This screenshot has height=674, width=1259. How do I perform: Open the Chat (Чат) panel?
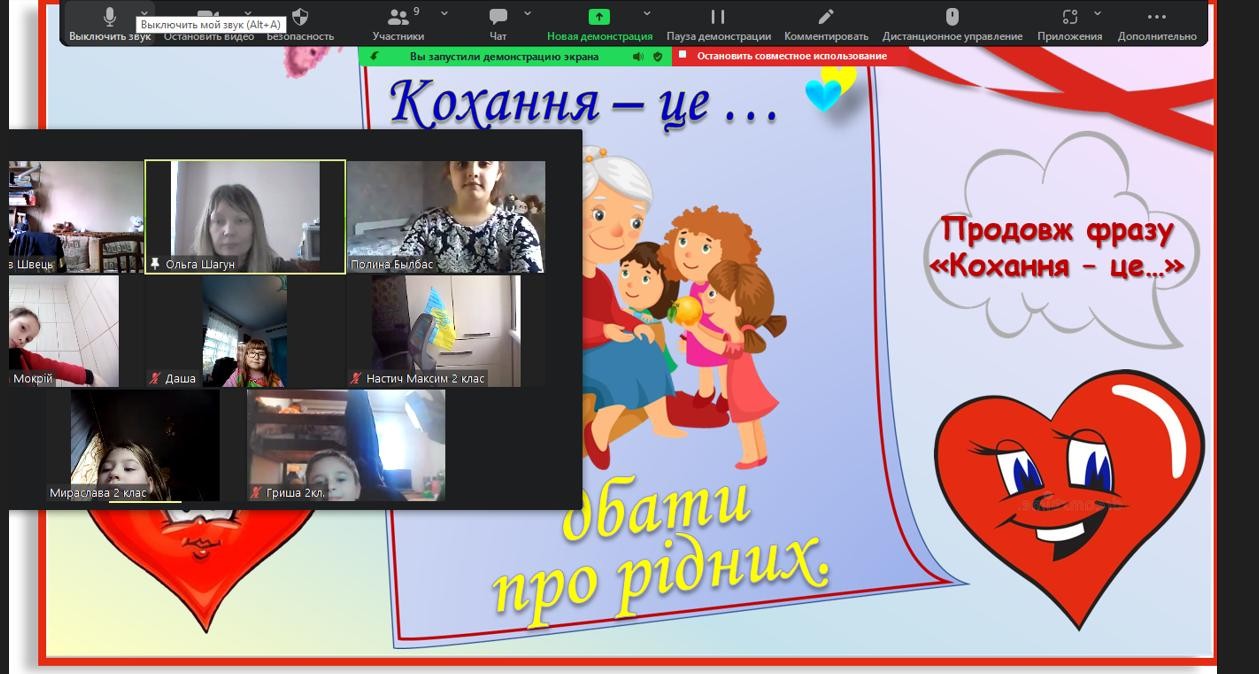497,18
